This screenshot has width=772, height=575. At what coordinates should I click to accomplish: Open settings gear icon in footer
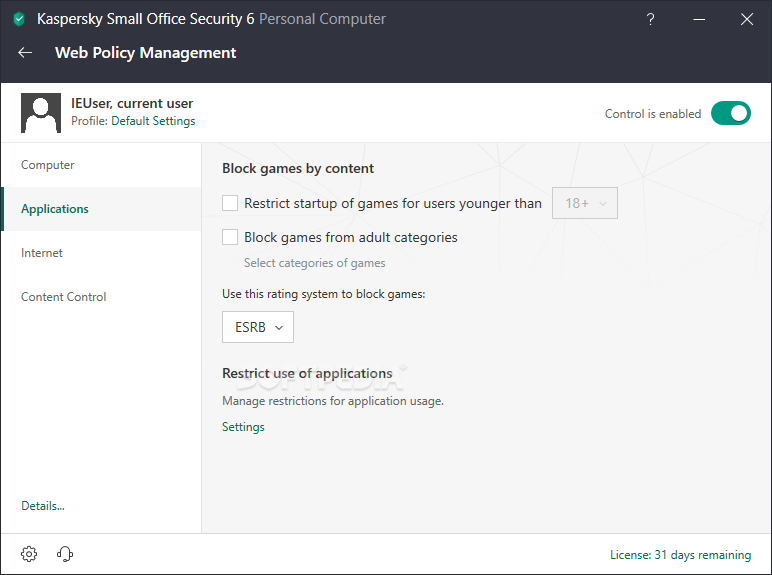click(x=29, y=554)
